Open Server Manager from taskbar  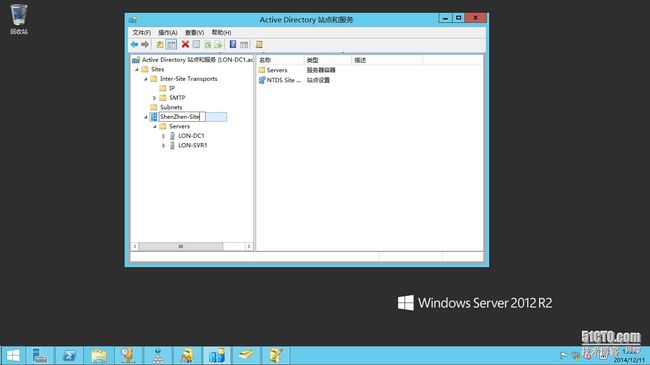(x=40, y=355)
